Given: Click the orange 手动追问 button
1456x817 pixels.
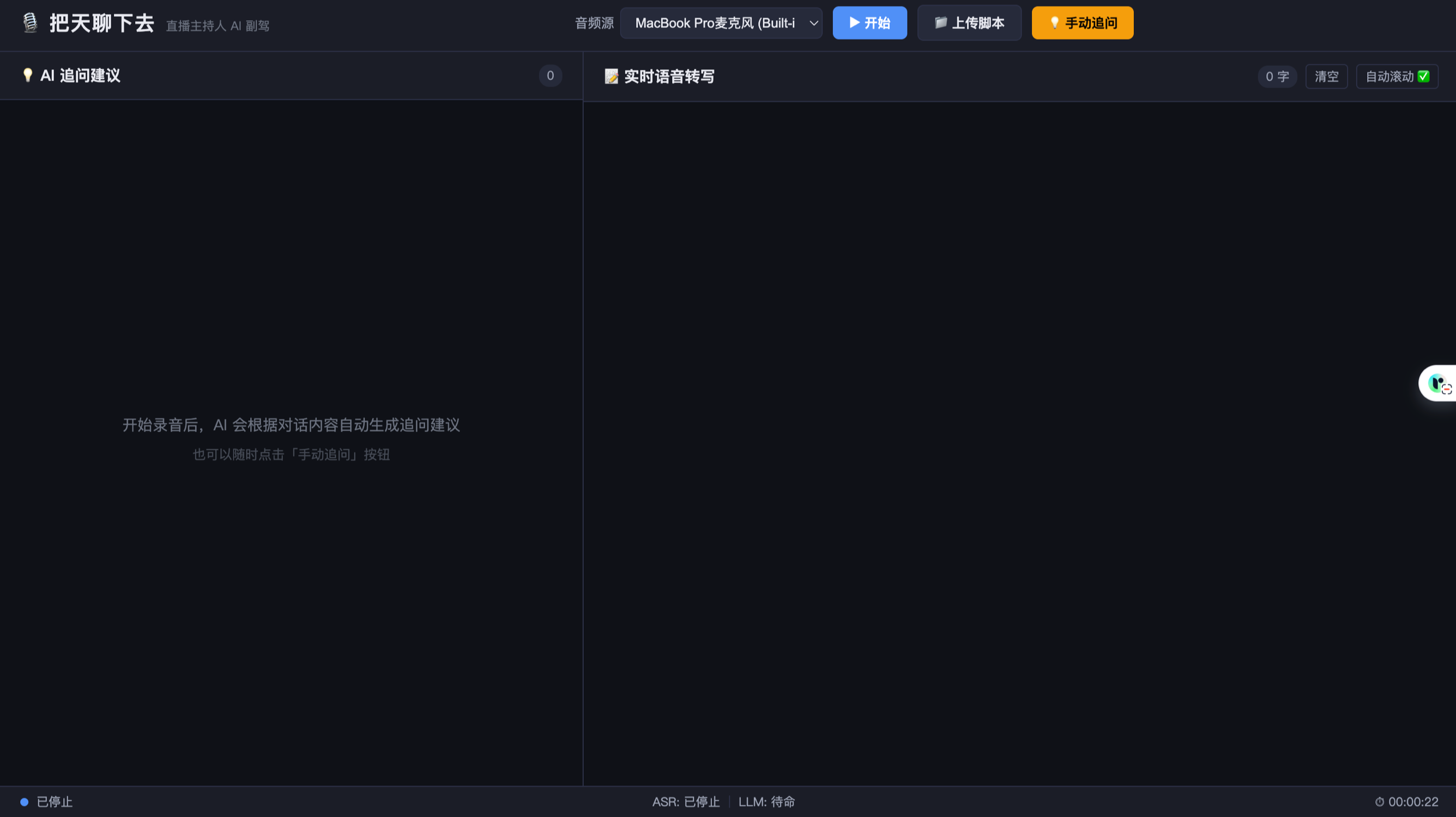Looking at the screenshot, I should click(x=1082, y=23).
